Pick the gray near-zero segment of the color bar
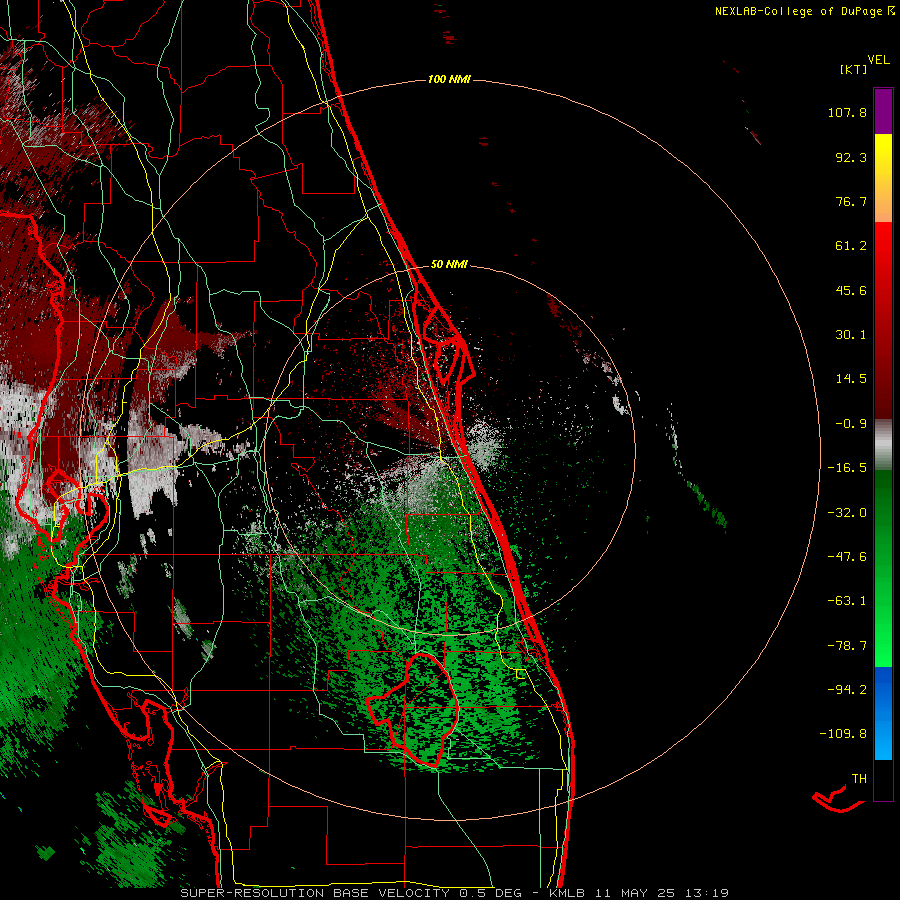 (883, 445)
